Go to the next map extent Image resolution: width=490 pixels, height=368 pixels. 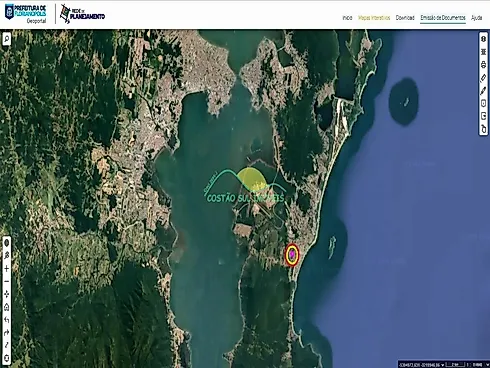[x=6, y=333]
